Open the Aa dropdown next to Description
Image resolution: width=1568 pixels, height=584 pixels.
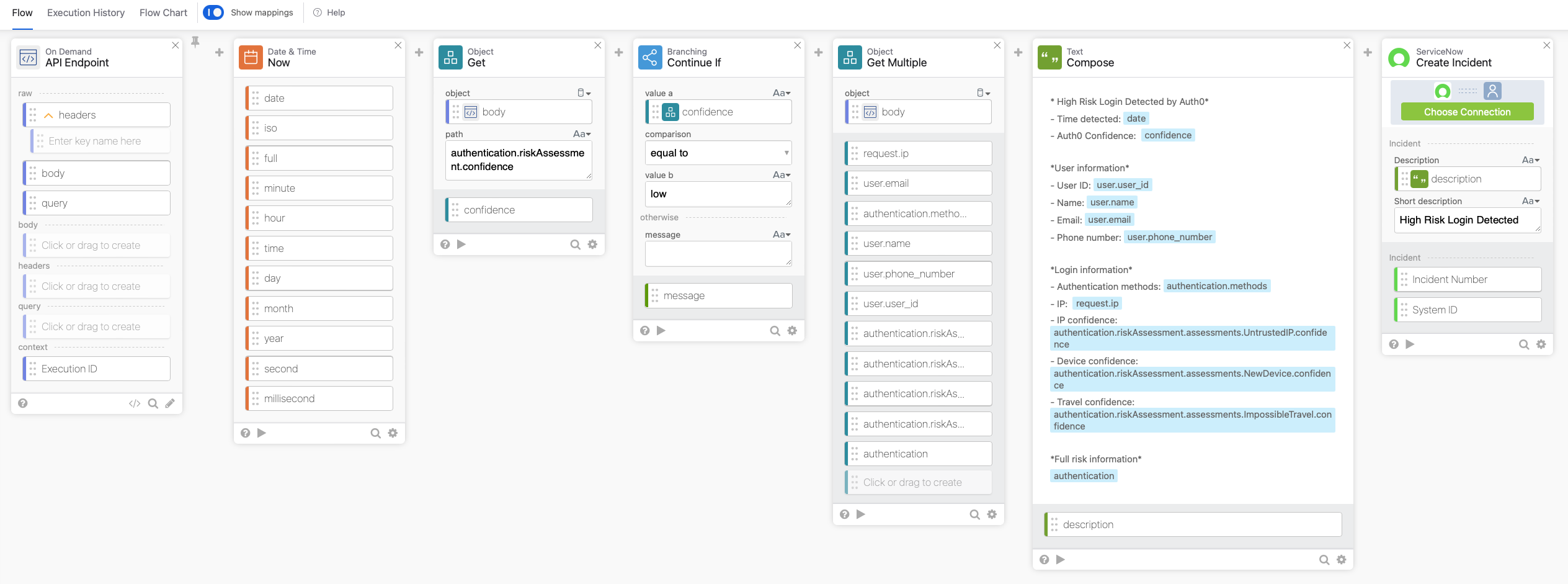pos(1531,160)
